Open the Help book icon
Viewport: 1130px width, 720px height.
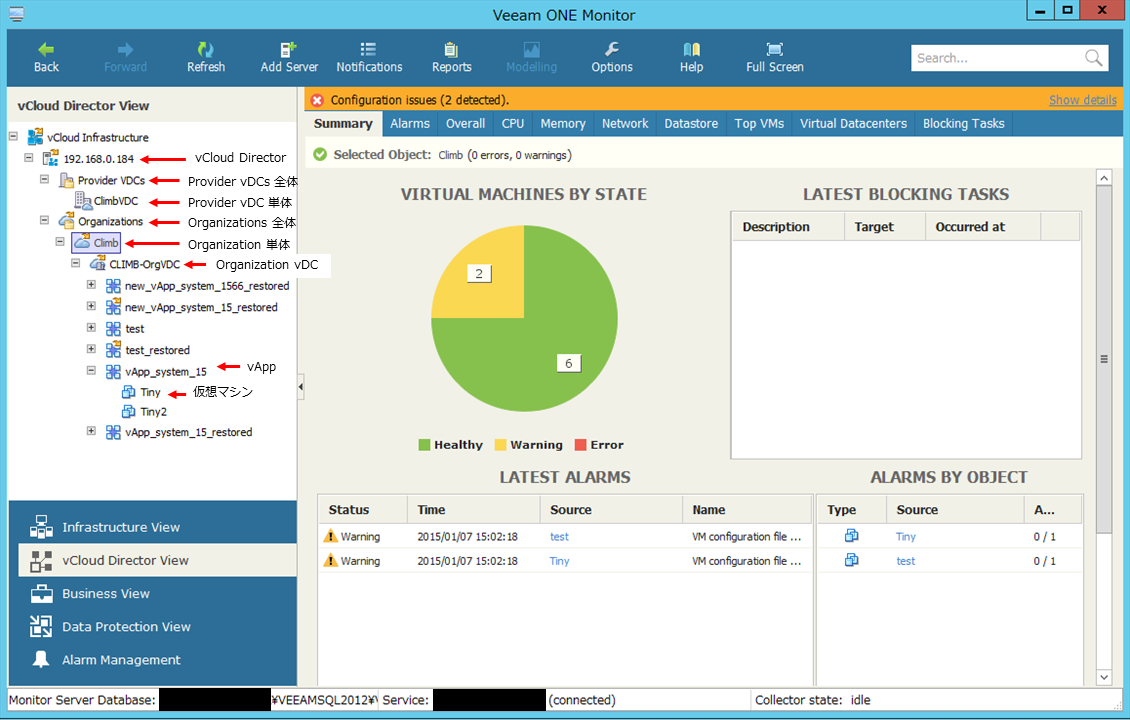691,49
